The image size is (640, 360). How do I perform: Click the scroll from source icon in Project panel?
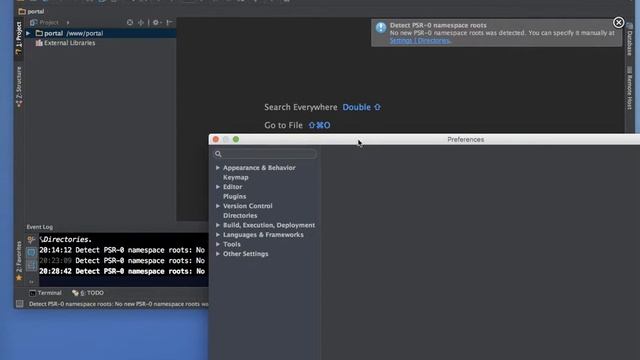(130, 22)
